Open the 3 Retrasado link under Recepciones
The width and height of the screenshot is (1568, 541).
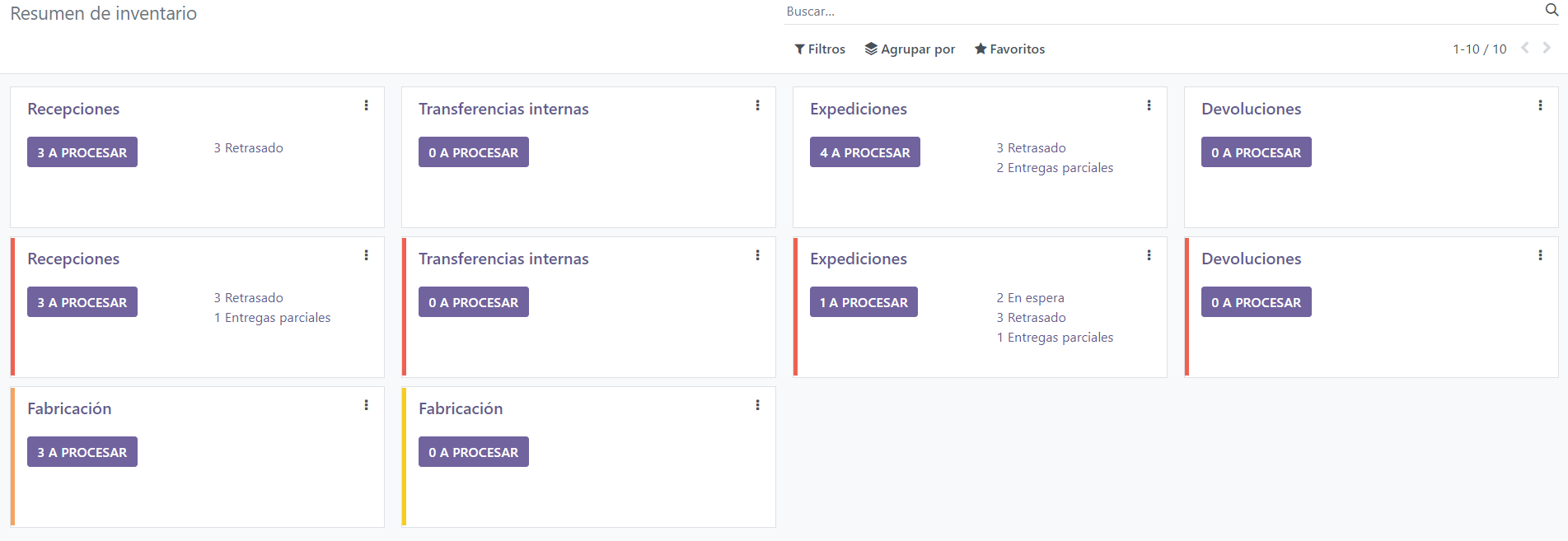pos(248,147)
